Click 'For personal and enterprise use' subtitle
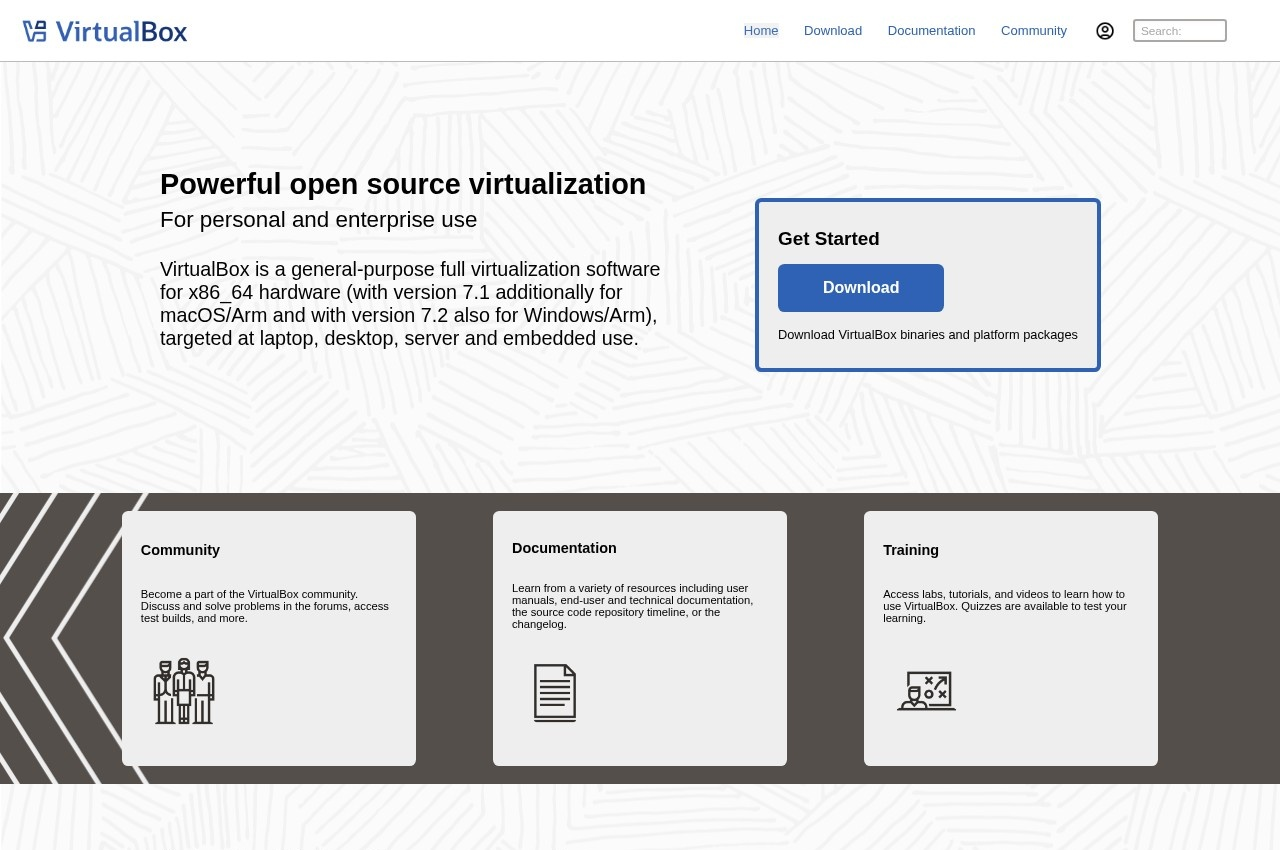The image size is (1280, 850). [319, 220]
